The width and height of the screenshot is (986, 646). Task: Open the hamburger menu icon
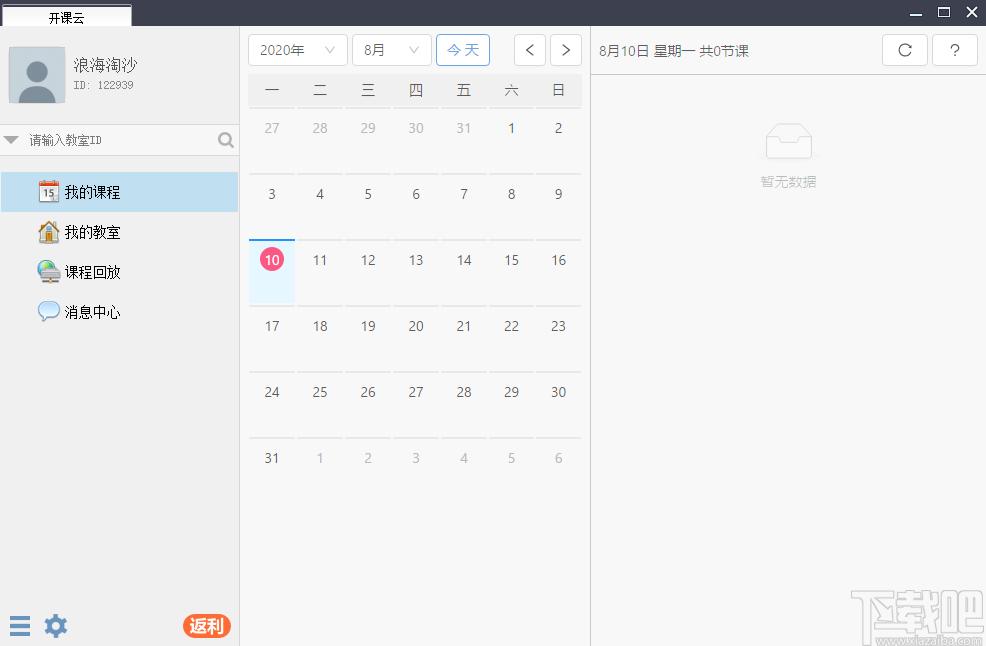pos(20,626)
